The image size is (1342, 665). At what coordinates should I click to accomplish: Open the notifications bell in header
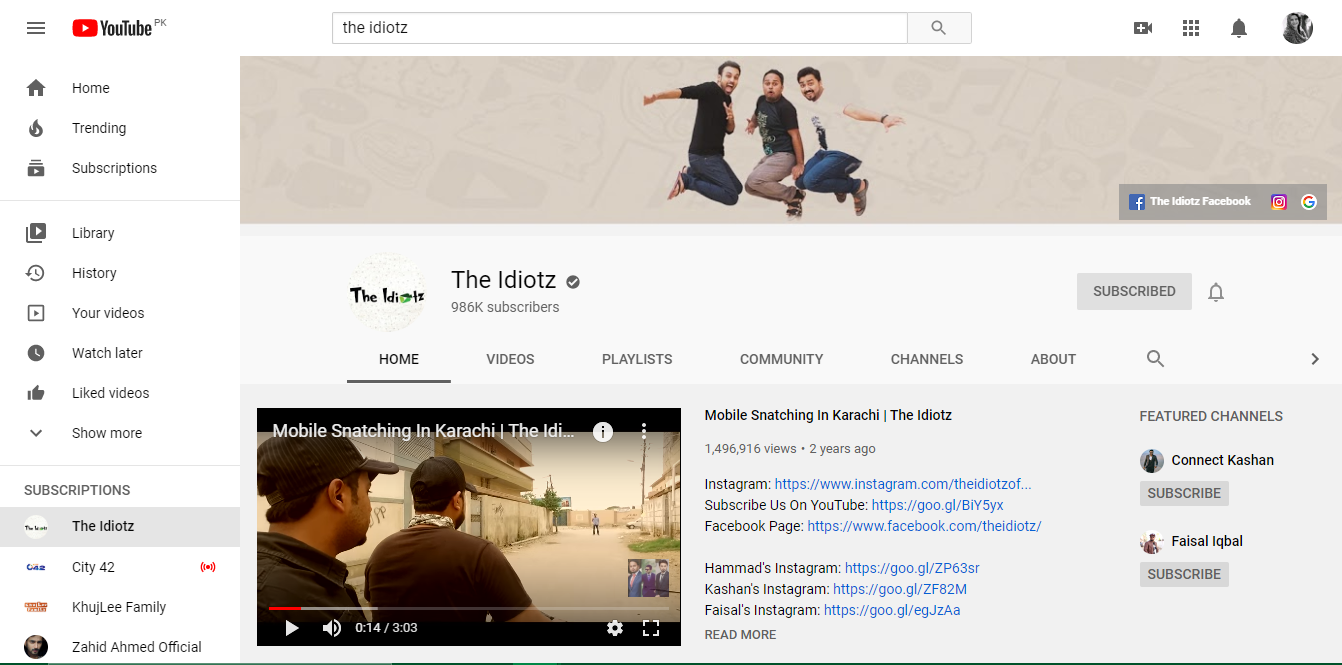coord(1239,28)
